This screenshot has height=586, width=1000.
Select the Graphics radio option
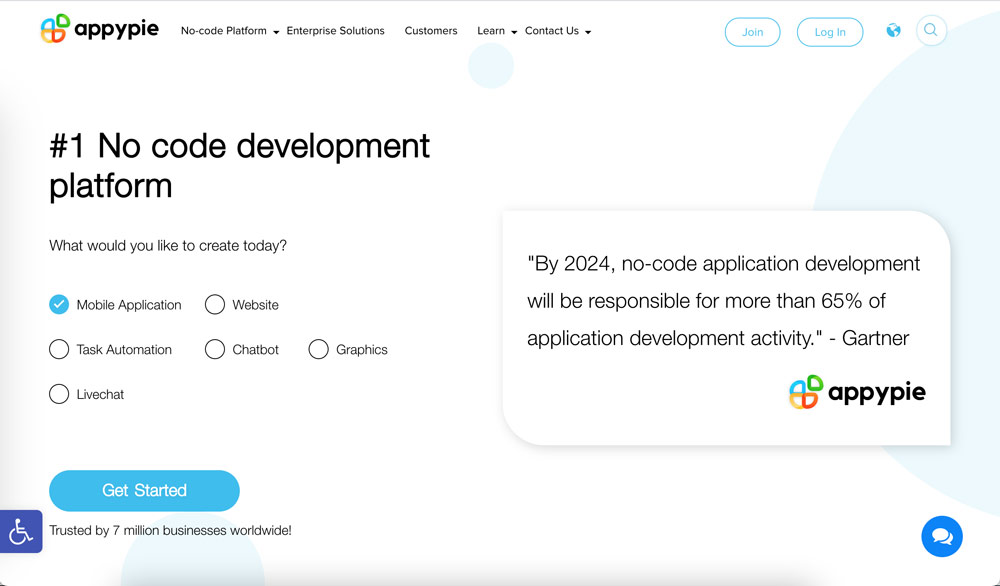pyautogui.click(x=318, y=349)
